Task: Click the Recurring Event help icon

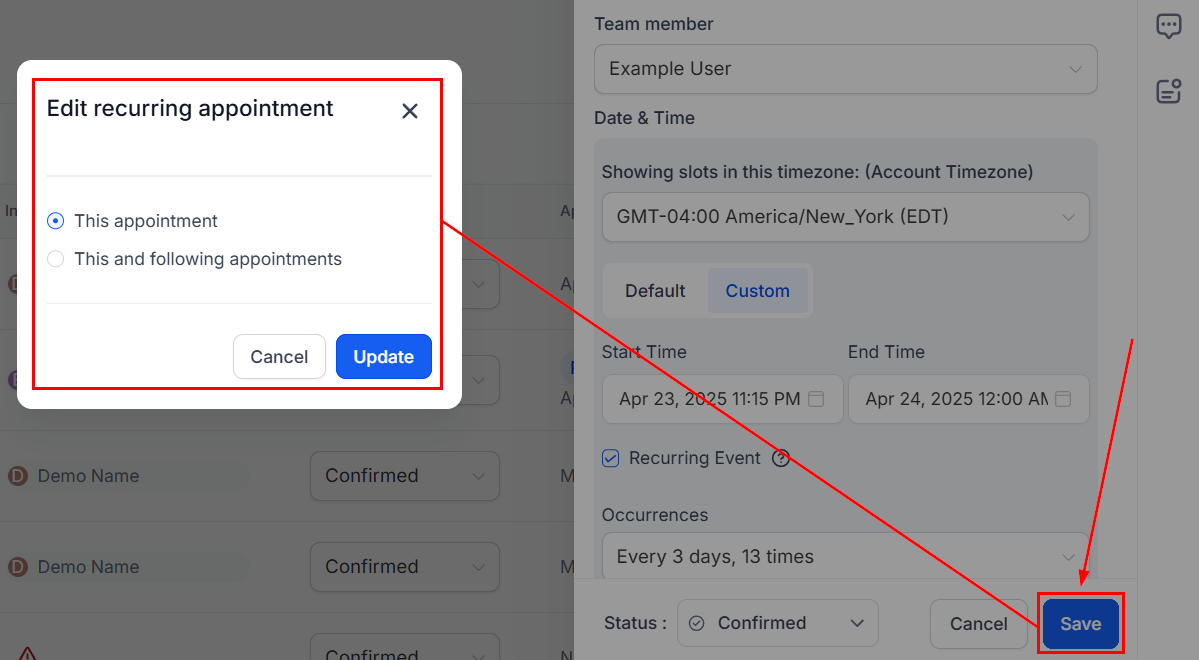Action: point(781,458)
